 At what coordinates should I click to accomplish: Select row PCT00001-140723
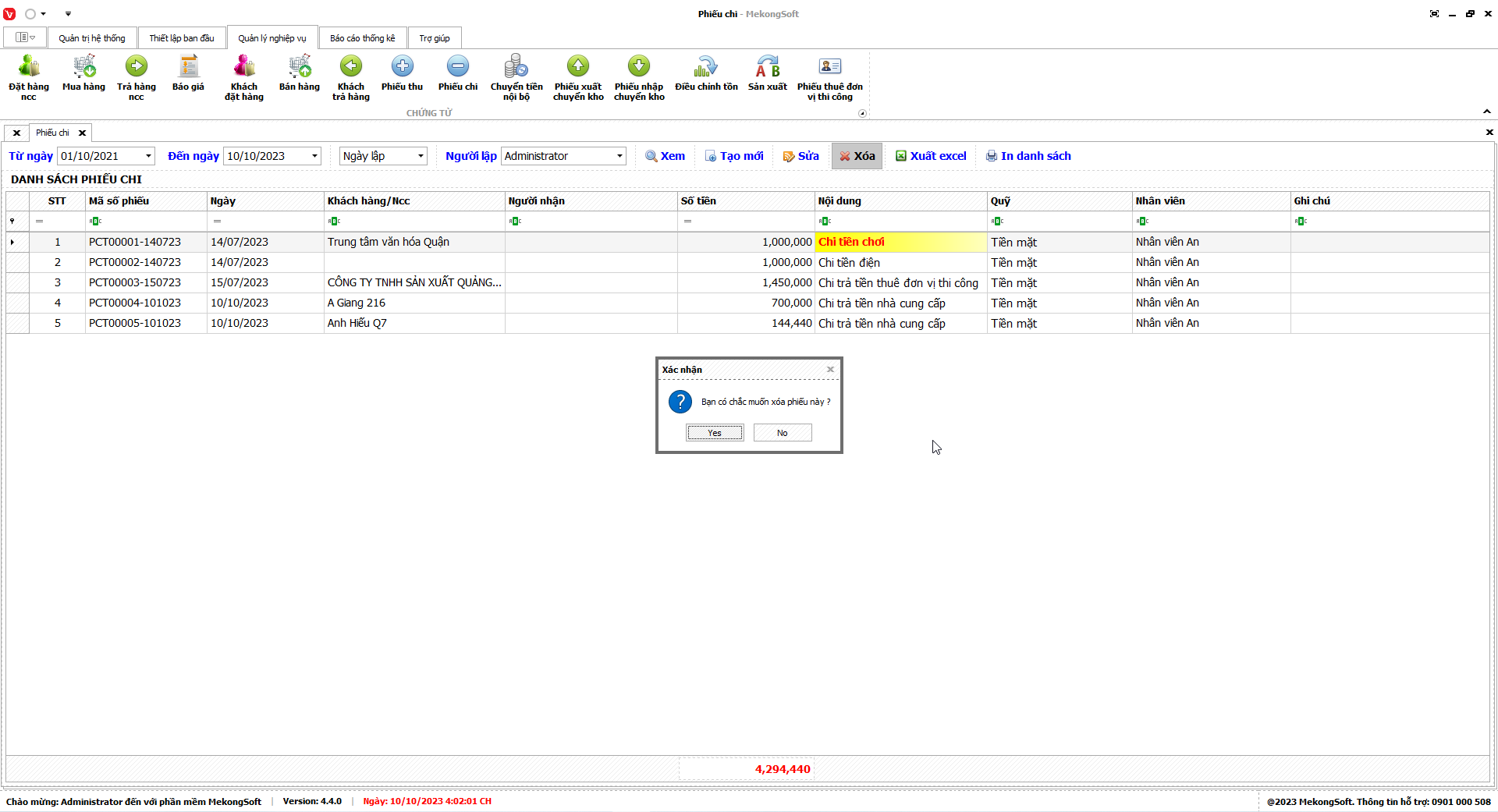pos(747,243)
